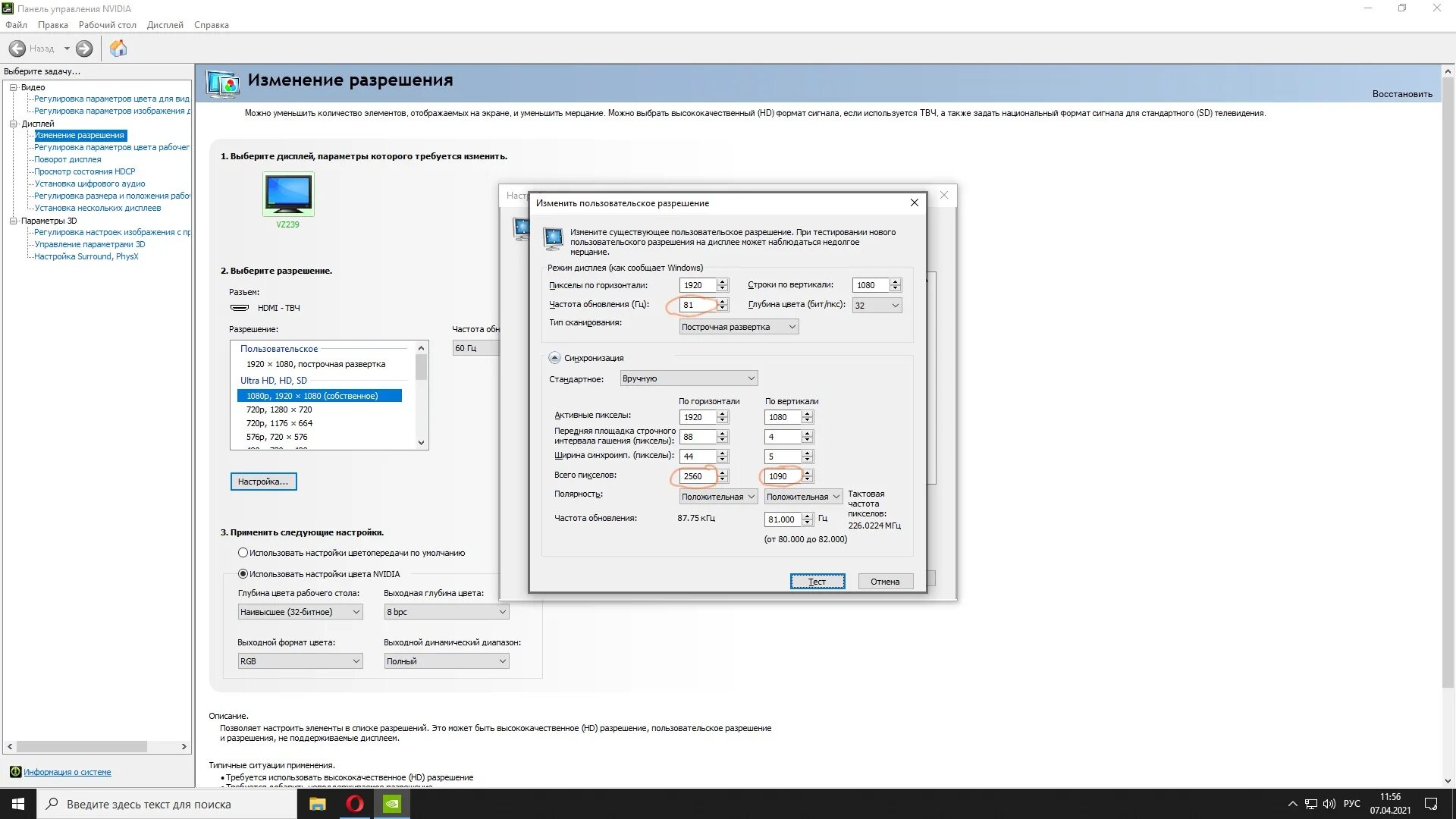Open the Рабочий стол menu
The image size is (1456, 819).
point(108,25)
